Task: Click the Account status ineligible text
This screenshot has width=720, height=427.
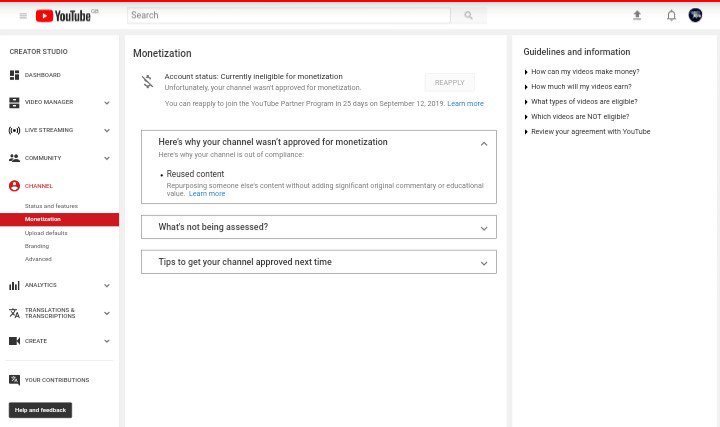Action: click(x=253, y=76)
